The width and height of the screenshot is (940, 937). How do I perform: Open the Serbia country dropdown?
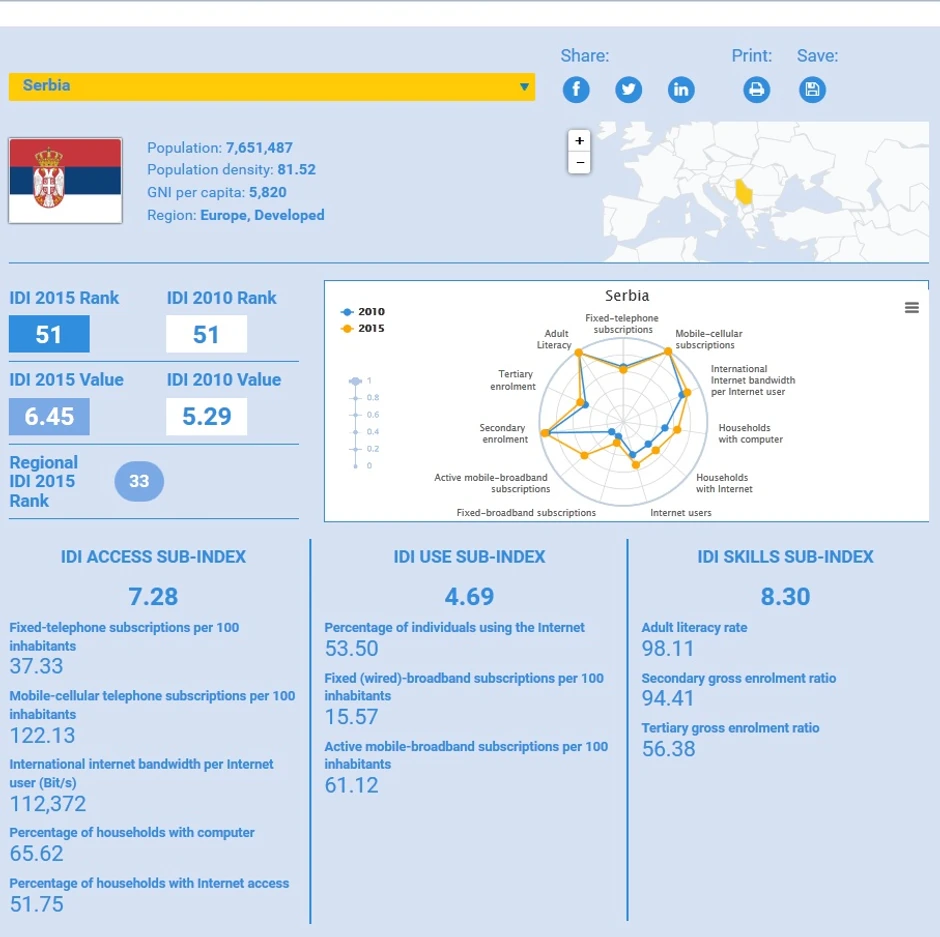click(272, 86)
